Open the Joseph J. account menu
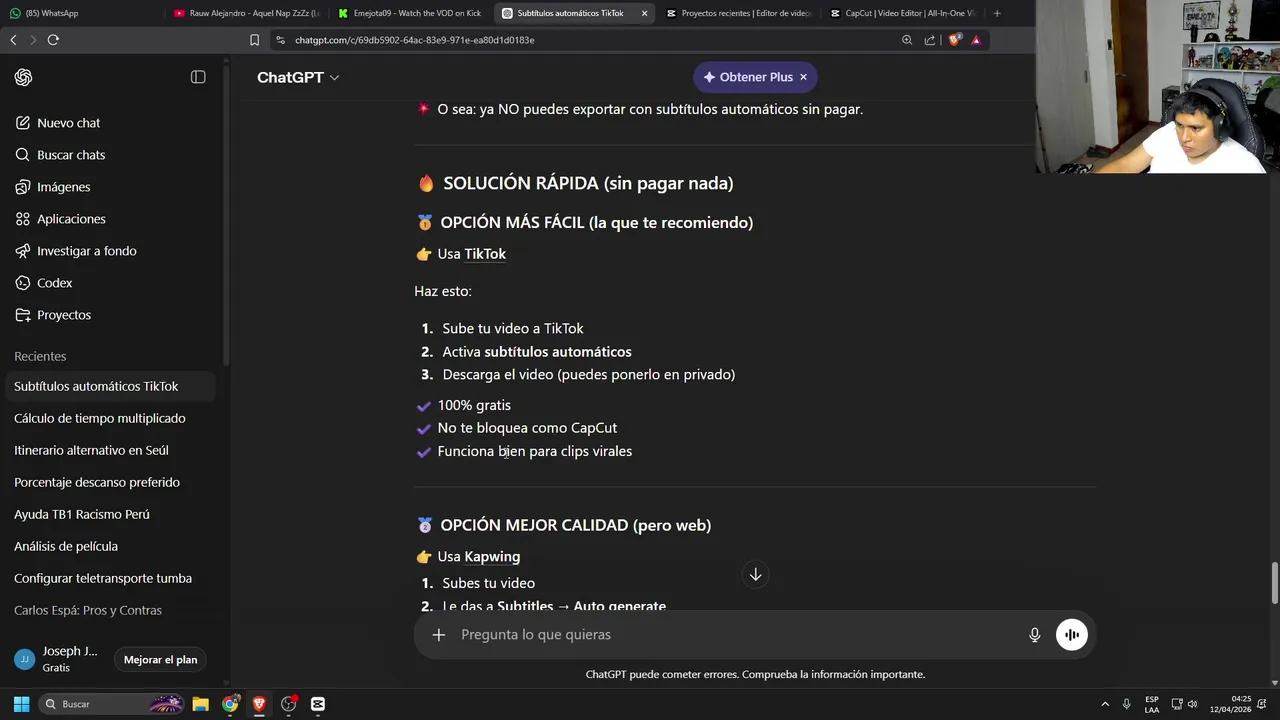This screenshot has width=1280, height=720. [x=58, y=659]
